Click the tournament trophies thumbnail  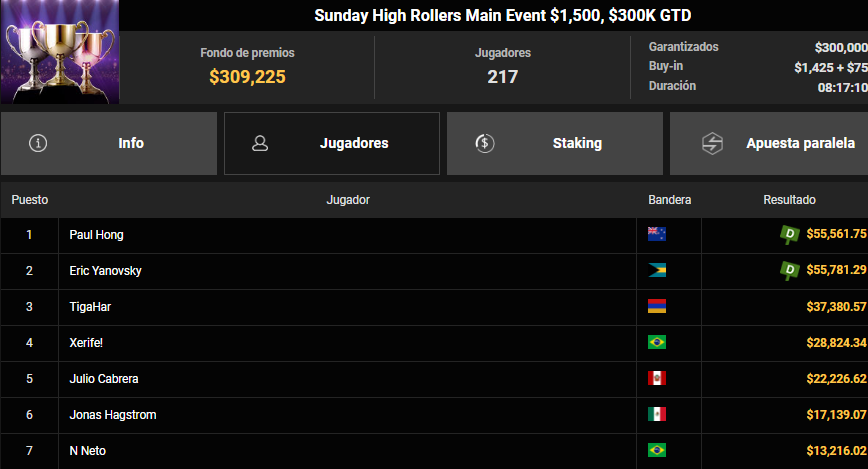[x=60, y=52]
